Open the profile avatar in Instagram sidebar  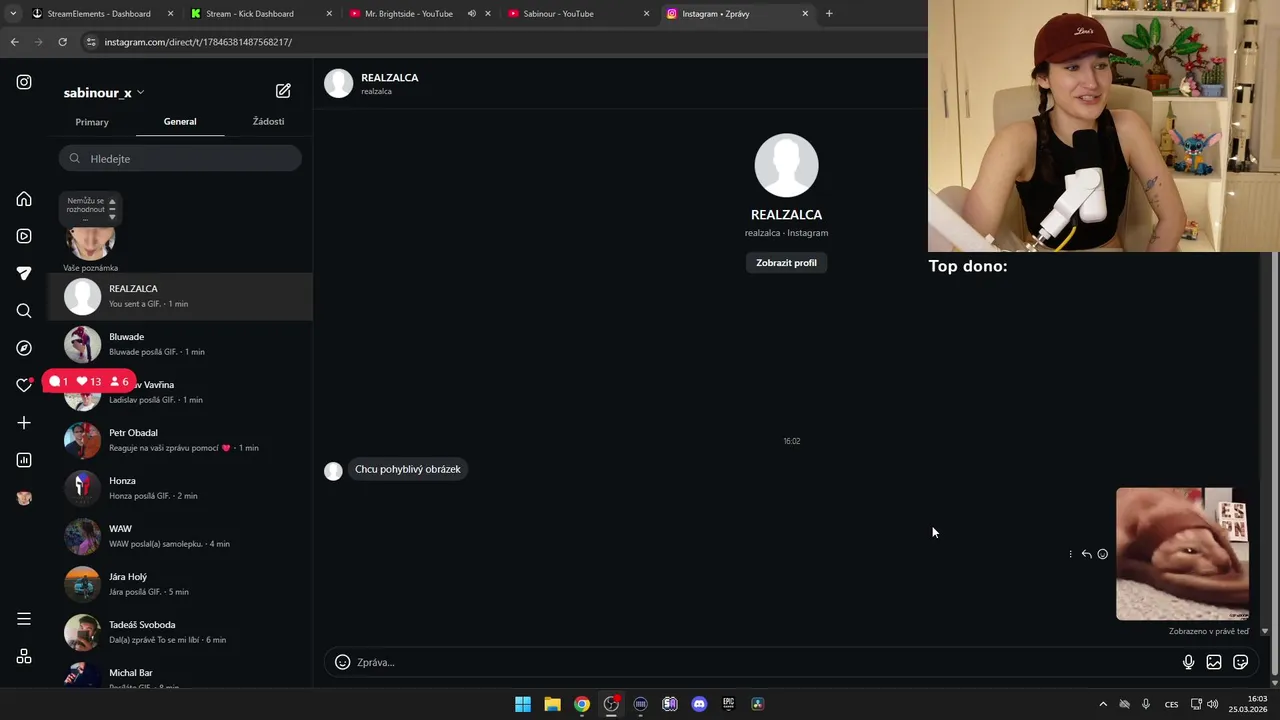[x=24, y=498]
